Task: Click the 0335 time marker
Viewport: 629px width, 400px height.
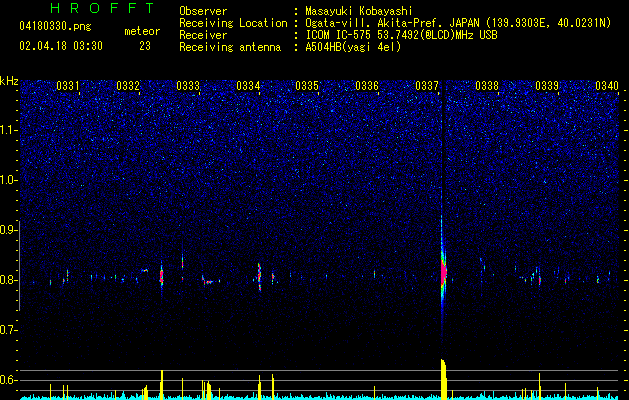Action: click(307, 86)
